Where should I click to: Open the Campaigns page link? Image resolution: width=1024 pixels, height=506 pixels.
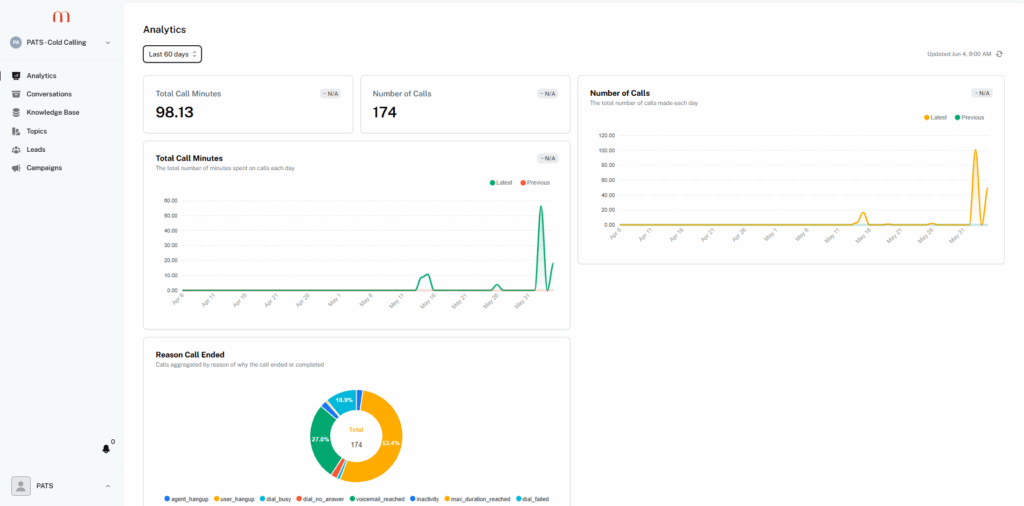(44, 168)
